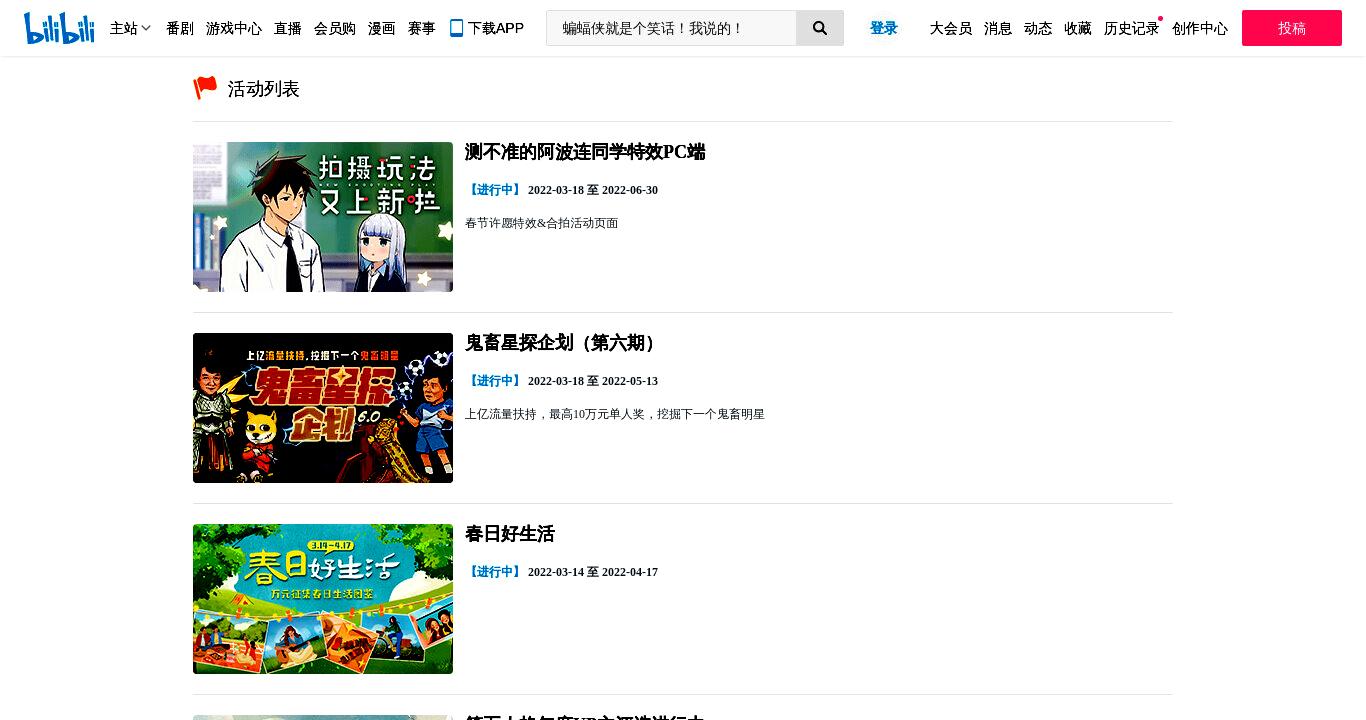Open 收藏 favorites
This screenshot has height=720, width=1366.
tap(1078, 28)
